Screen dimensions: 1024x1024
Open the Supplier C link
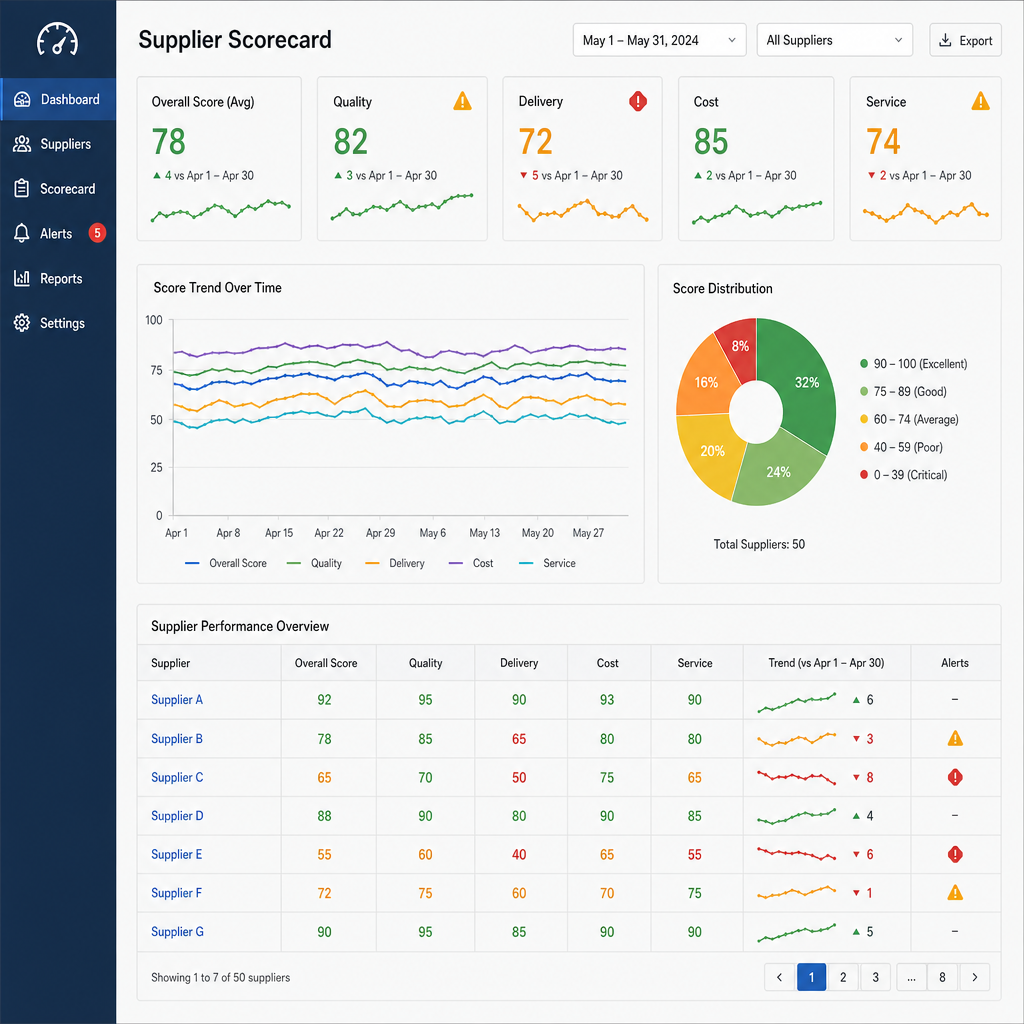(x=177, y=777)
